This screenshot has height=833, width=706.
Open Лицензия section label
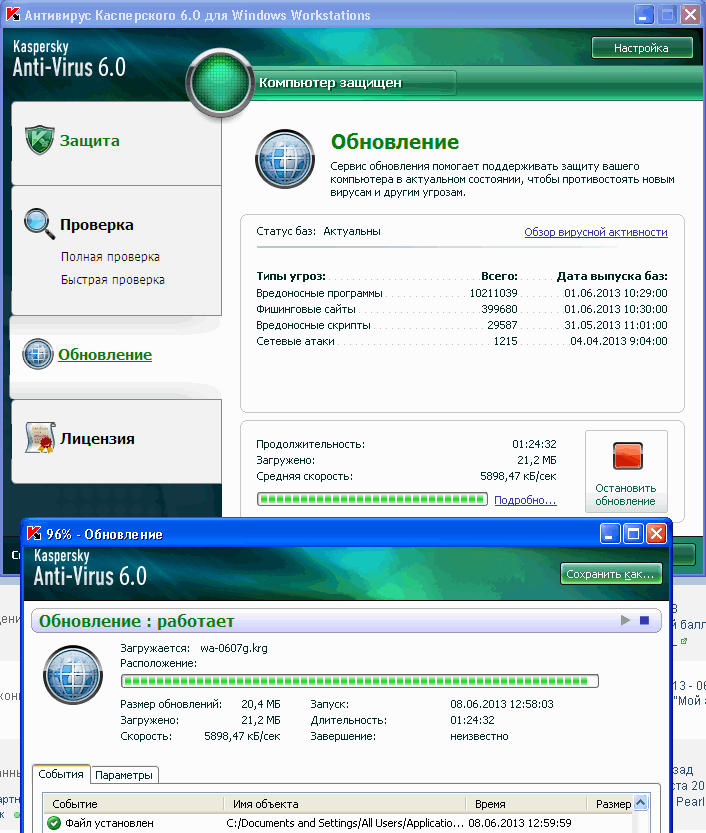click(x=97, y=439)
